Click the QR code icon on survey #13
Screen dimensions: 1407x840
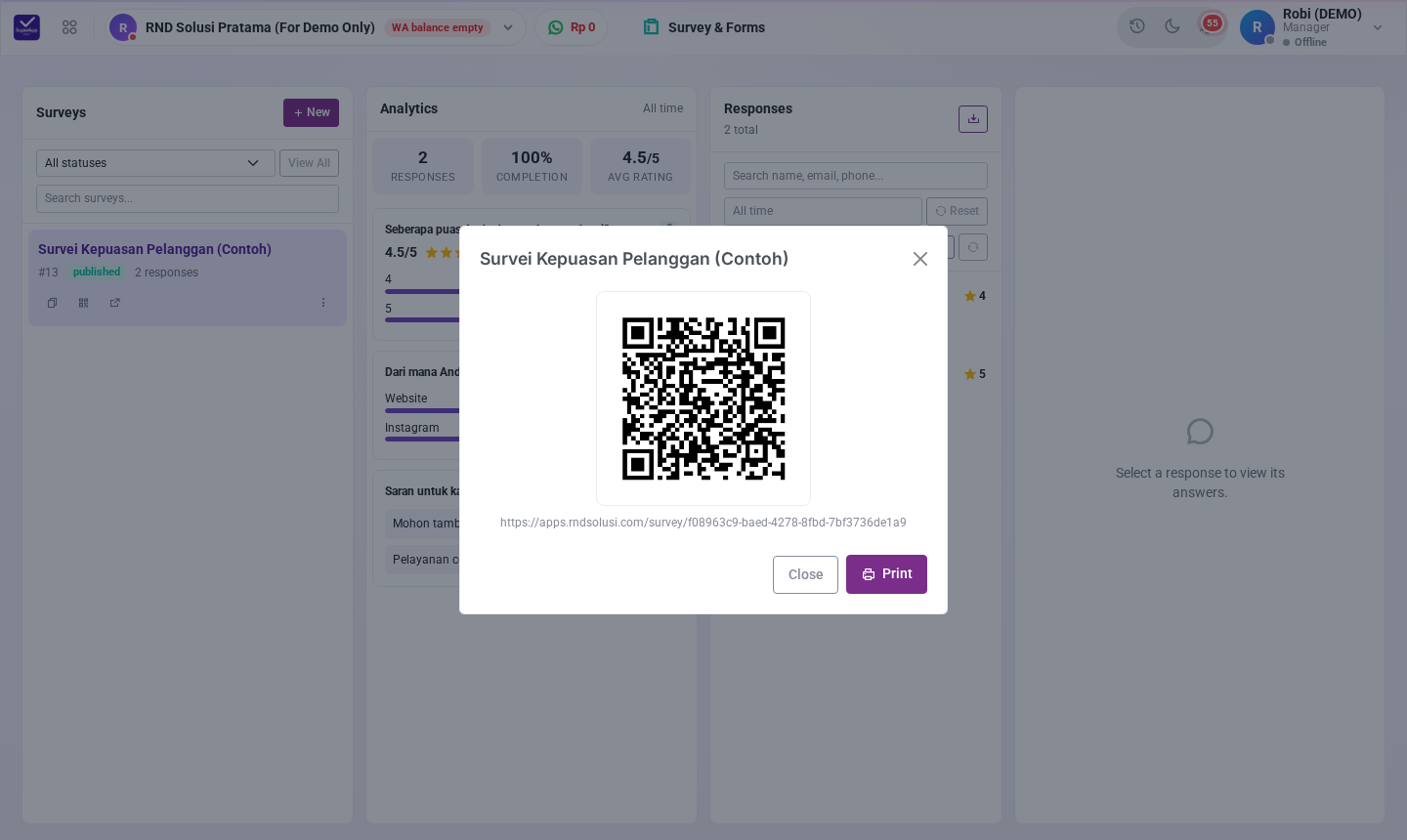tap(84, 303)
